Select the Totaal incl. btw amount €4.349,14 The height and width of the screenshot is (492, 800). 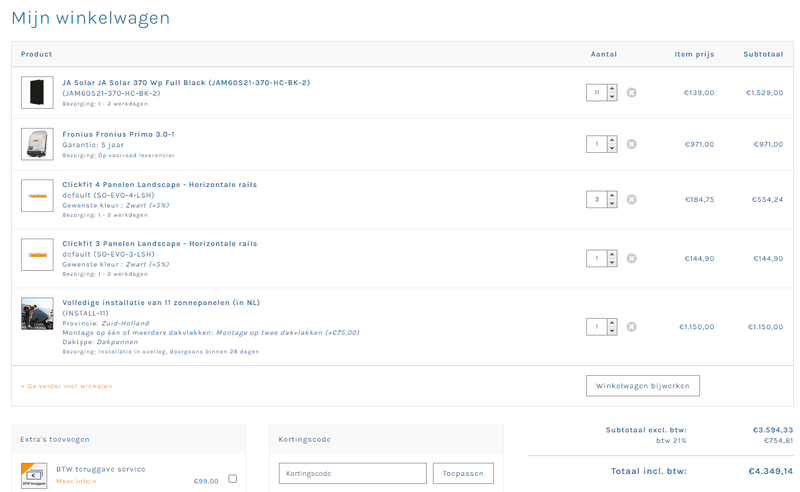point(770,471)
